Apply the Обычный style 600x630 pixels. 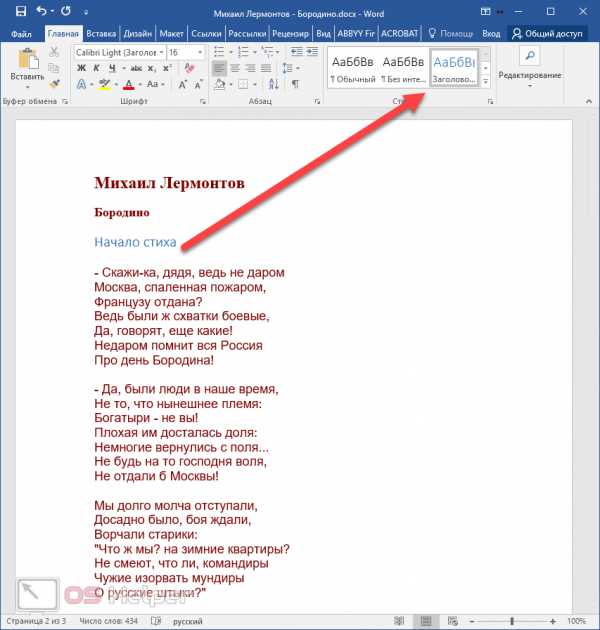pos(352,68)
